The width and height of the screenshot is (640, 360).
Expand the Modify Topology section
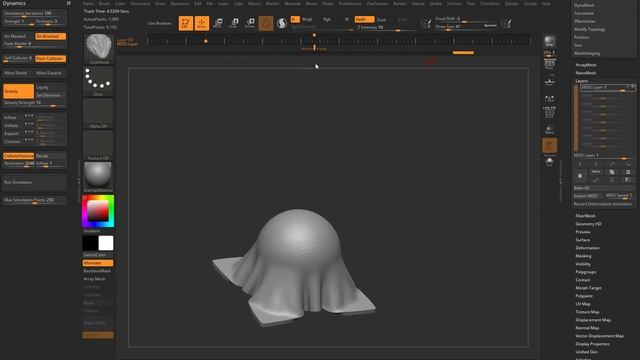589,29
